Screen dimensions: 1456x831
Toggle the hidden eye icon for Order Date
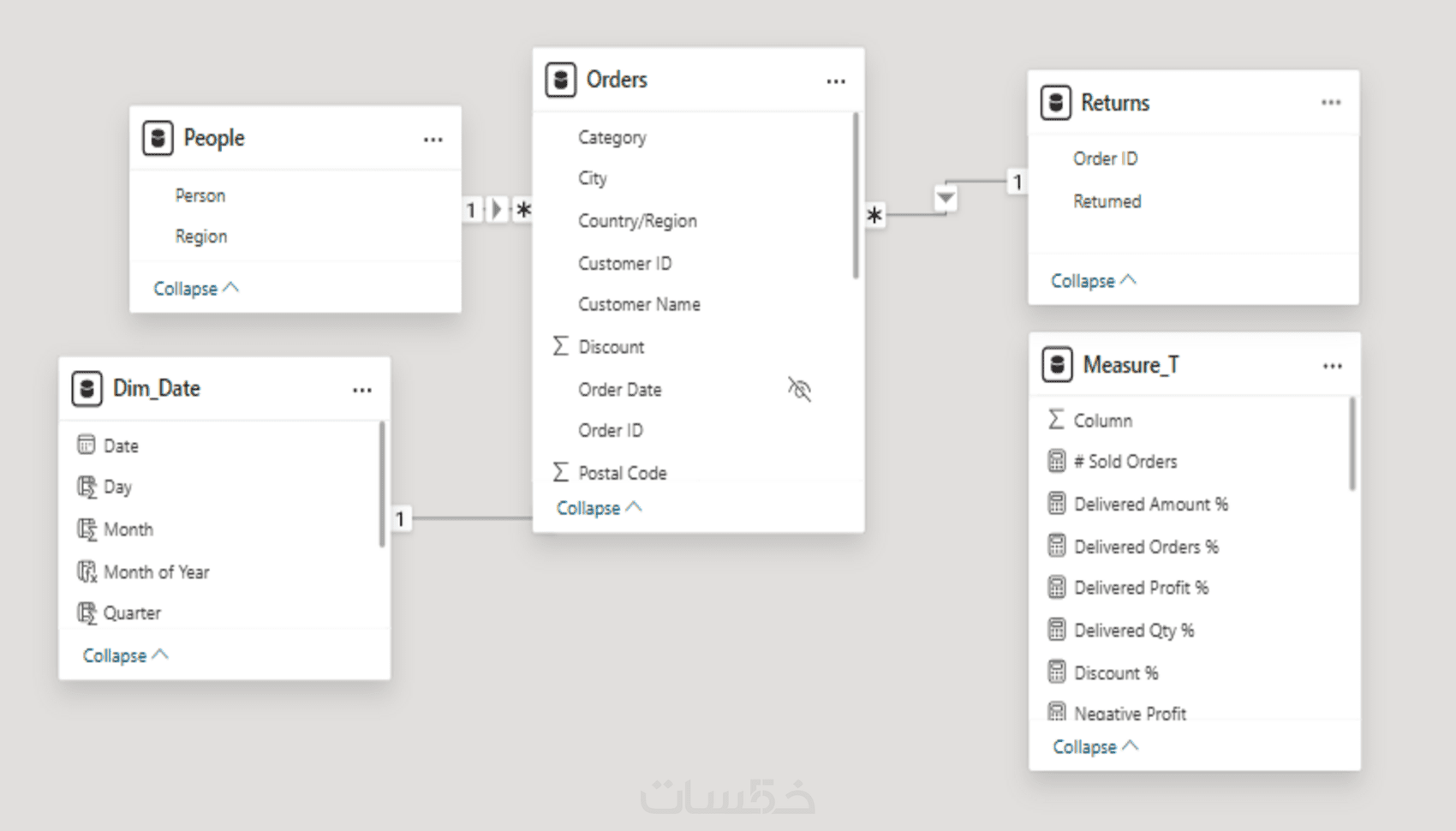click(799, 390)
